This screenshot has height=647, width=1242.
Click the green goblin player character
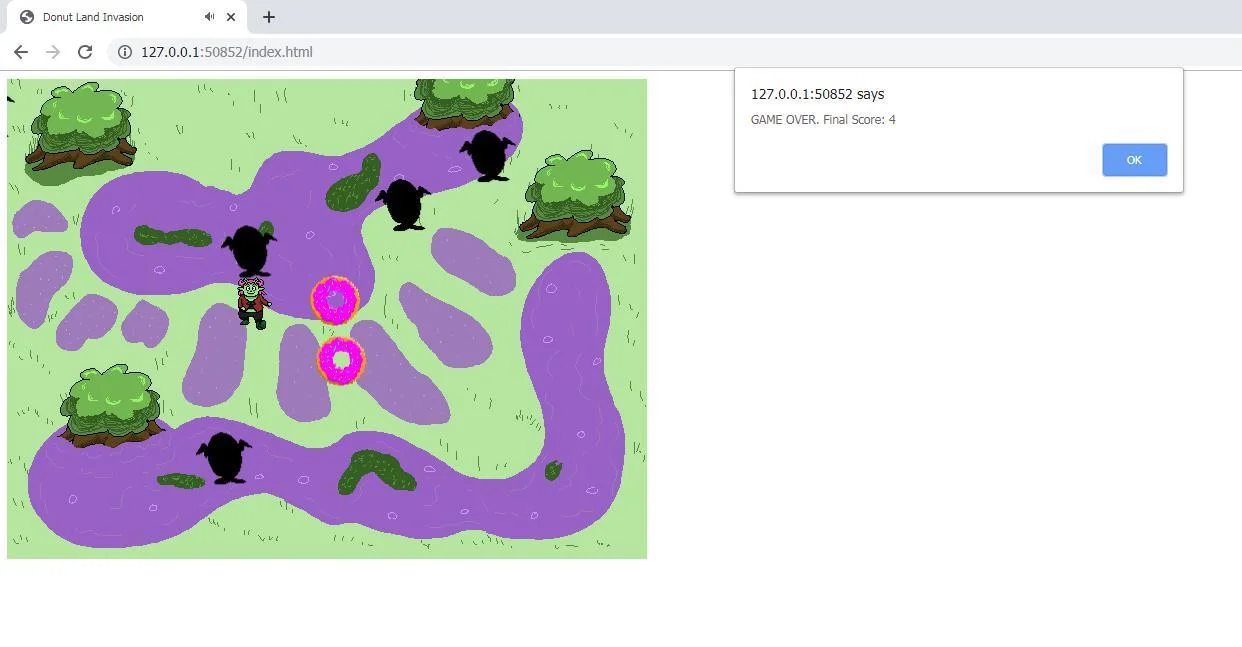[x=253, y=303]
